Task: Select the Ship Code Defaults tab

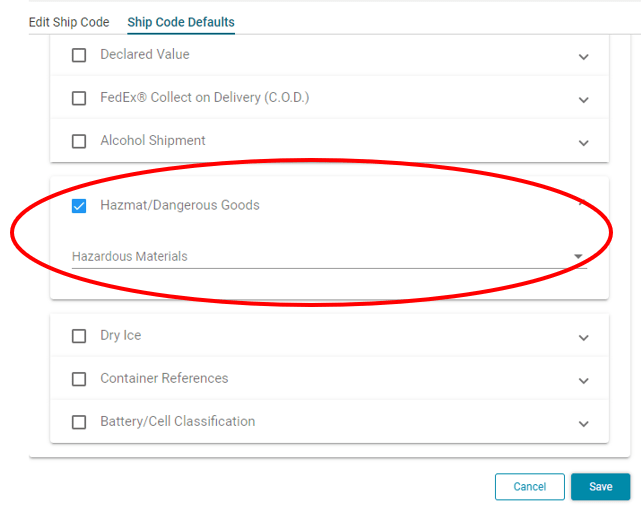Action: 181,22
